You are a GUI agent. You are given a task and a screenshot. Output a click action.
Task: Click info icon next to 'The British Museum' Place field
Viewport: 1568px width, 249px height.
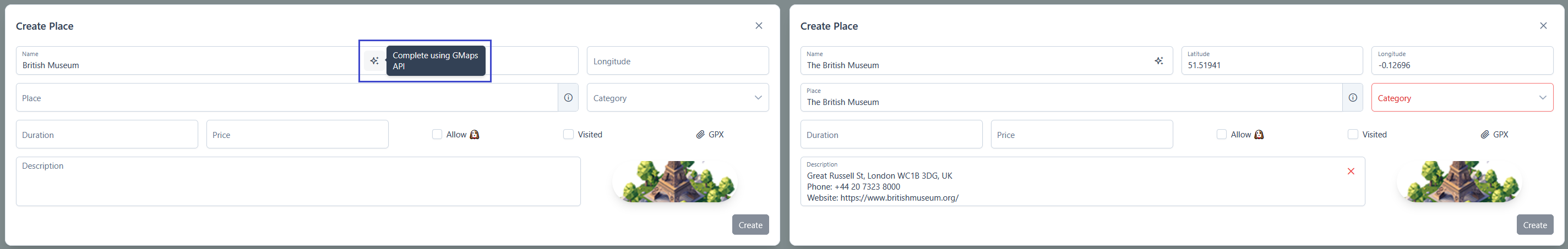coord(1352,98)
